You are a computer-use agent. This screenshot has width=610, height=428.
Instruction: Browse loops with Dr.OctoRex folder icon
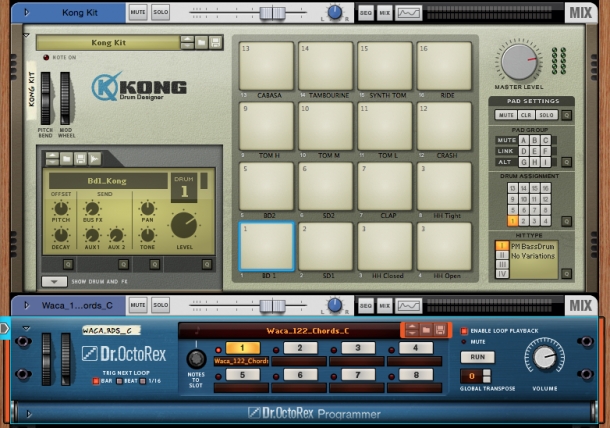coord(426,330)
